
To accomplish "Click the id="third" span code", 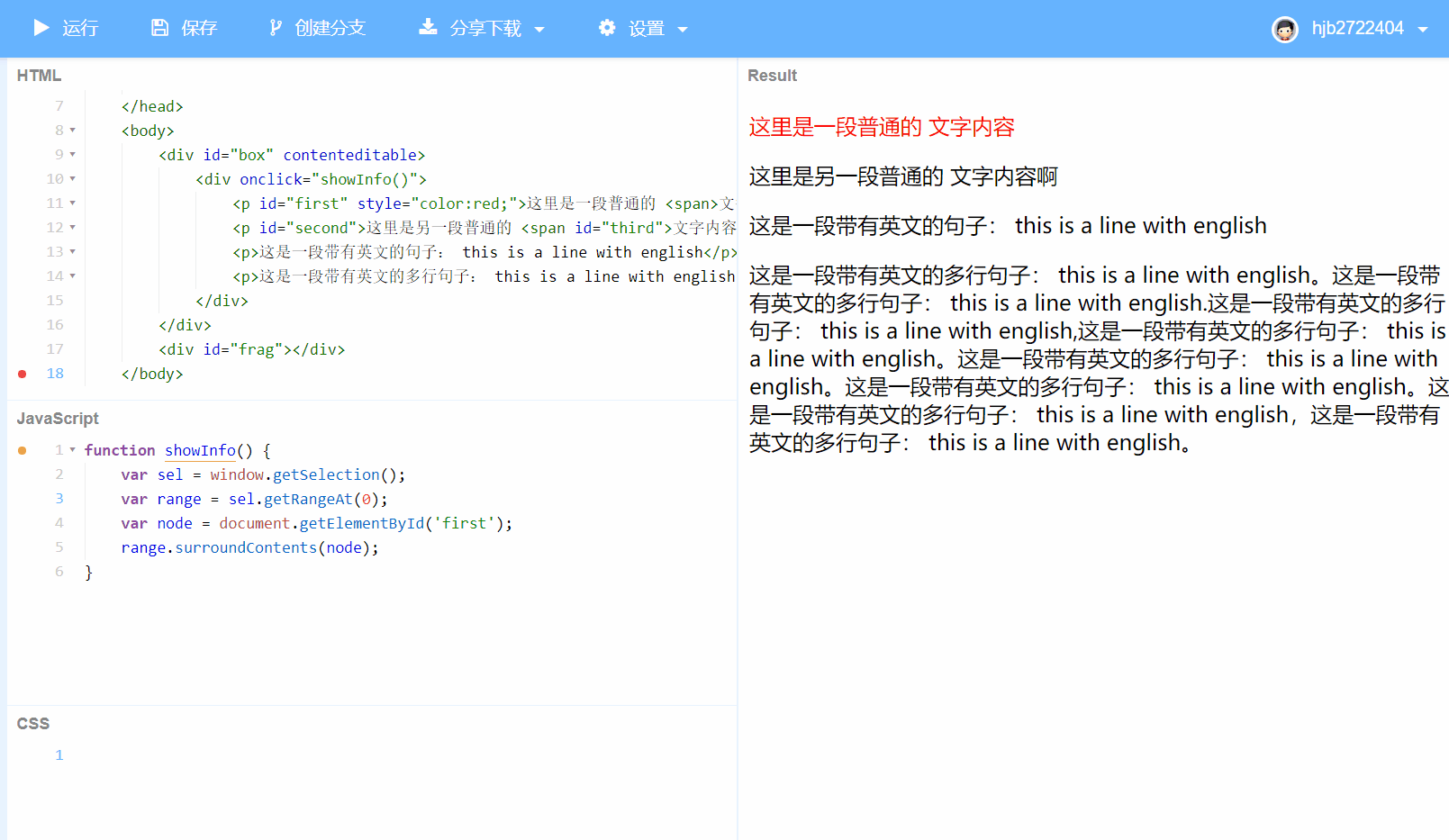I will coord(619,228).
